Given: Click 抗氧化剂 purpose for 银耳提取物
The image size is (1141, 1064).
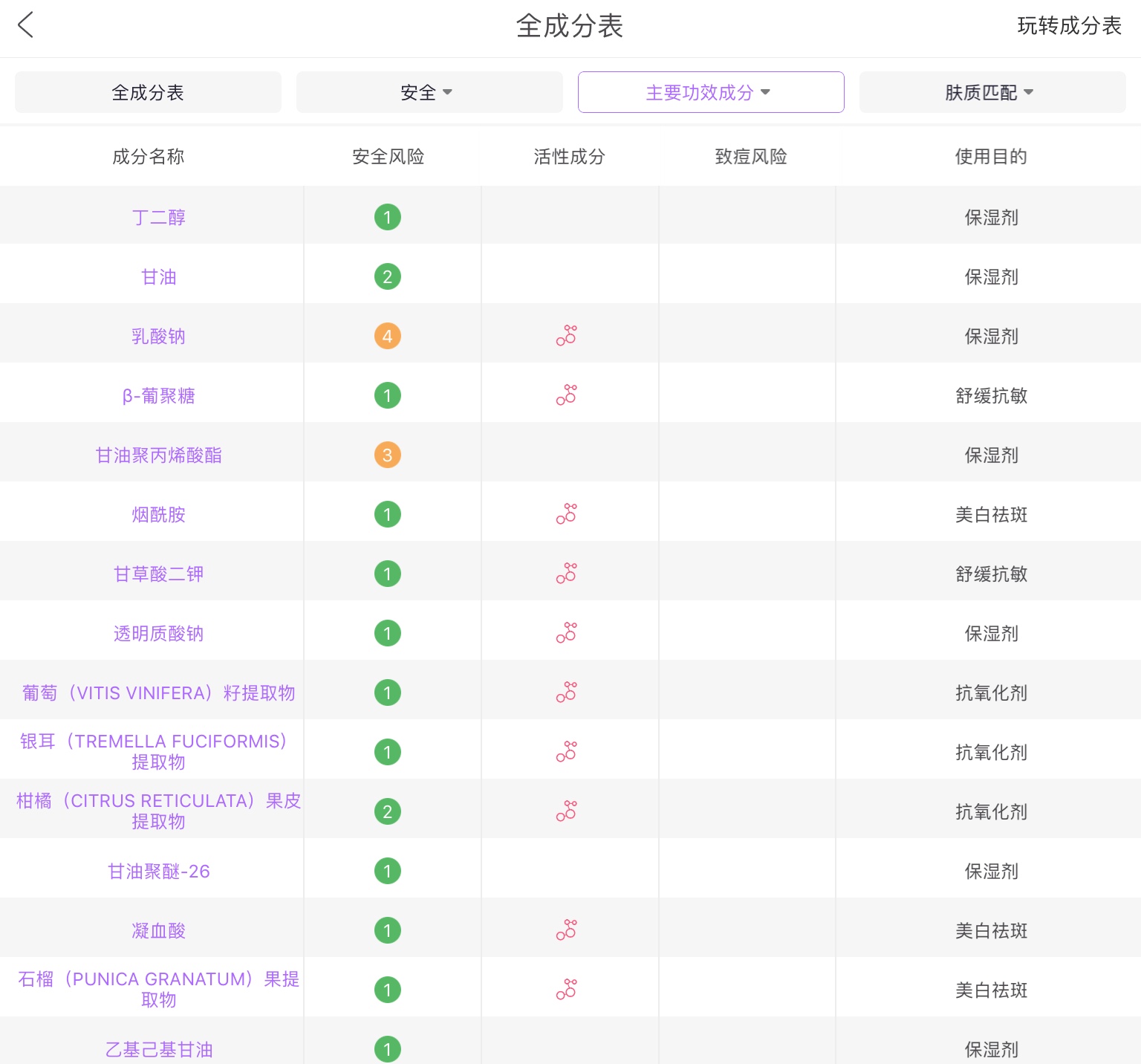Looking at the screenshot, I should coord(991,752).
